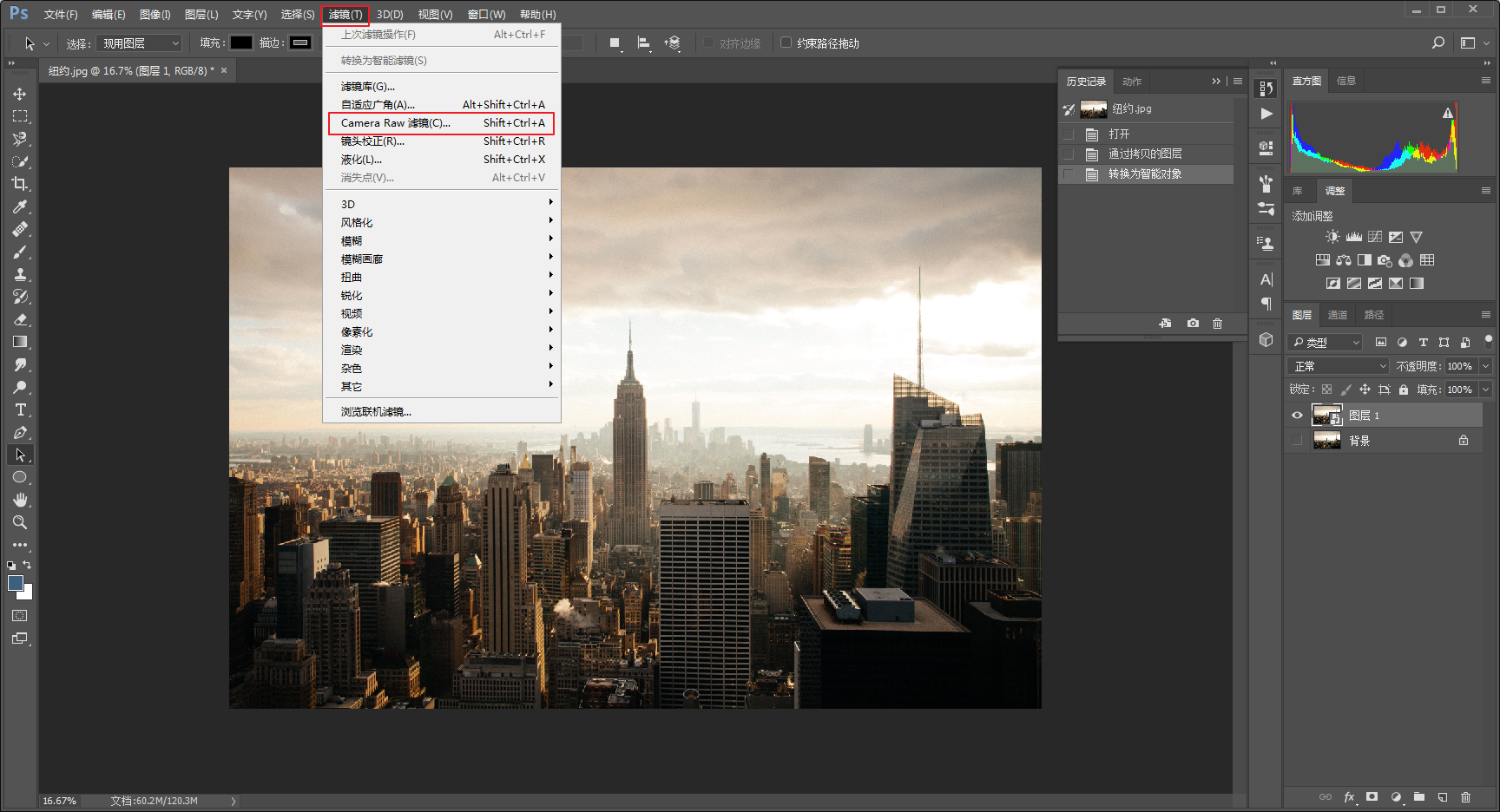Create new snapshot in History panel

point(1193,323)
